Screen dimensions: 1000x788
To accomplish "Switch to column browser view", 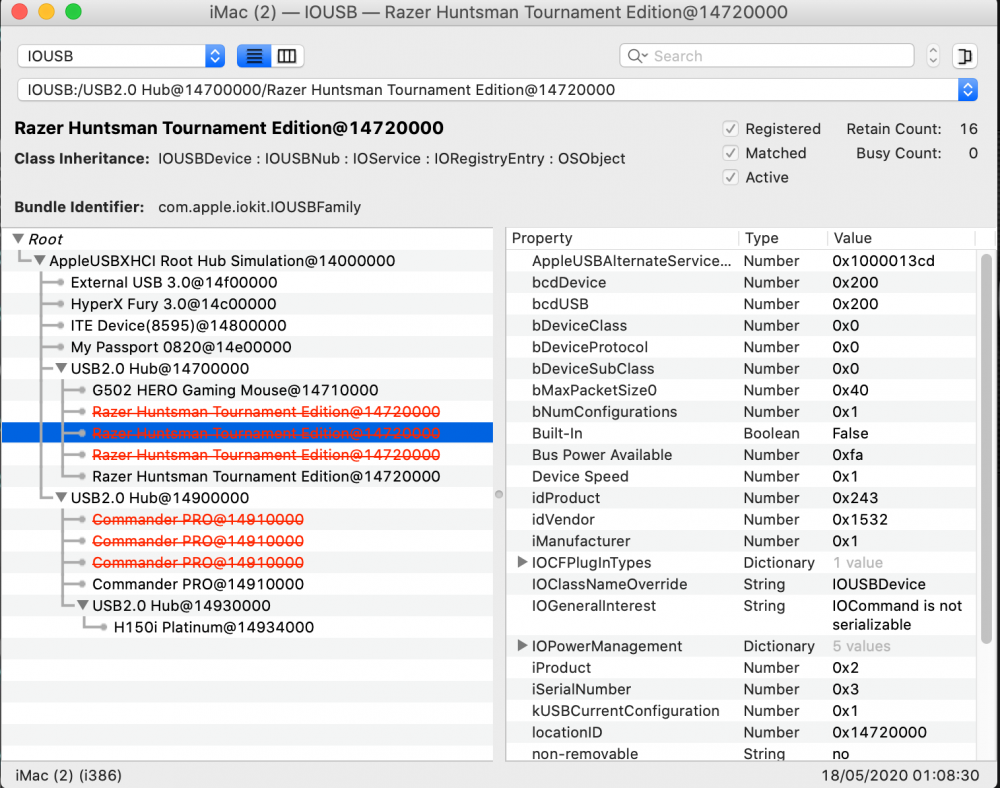I will pyautogui.click(x=287, y=56).
